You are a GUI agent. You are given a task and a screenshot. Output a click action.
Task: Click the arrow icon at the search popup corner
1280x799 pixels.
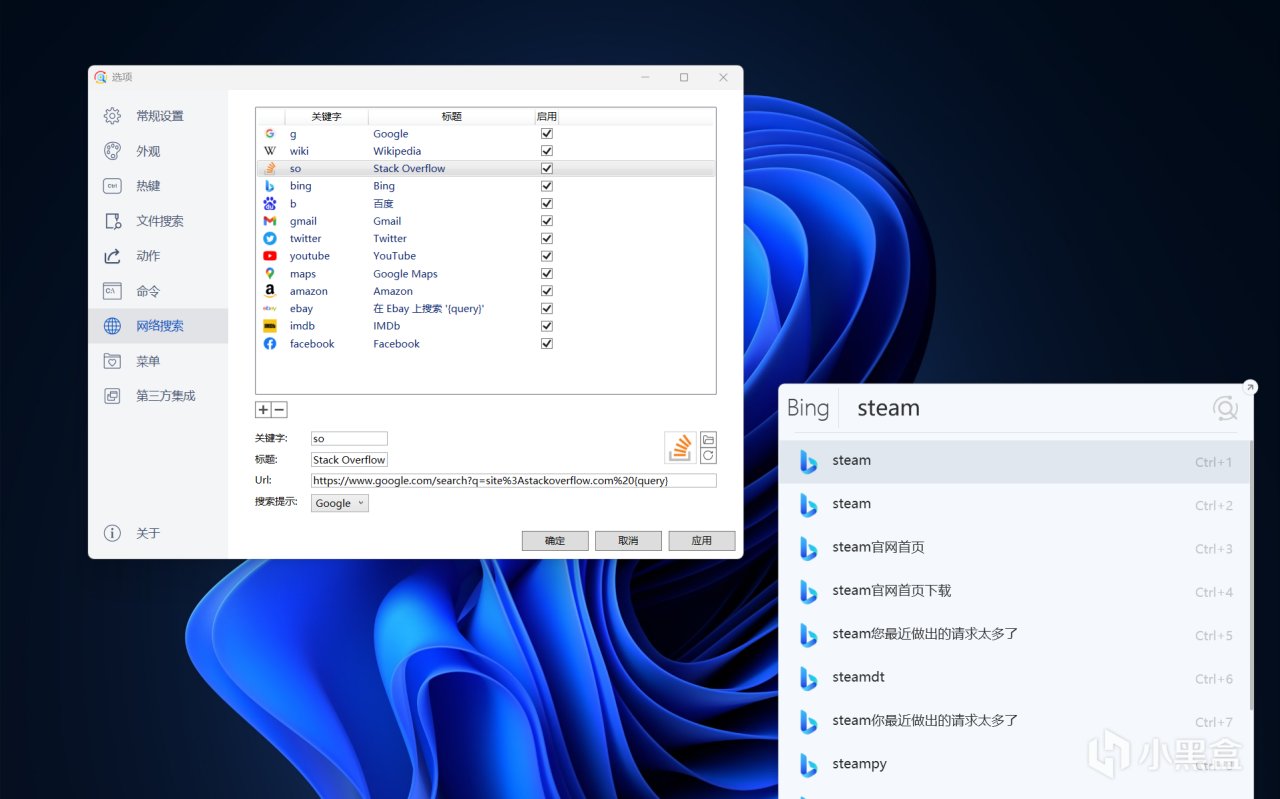coord(1250,387)
